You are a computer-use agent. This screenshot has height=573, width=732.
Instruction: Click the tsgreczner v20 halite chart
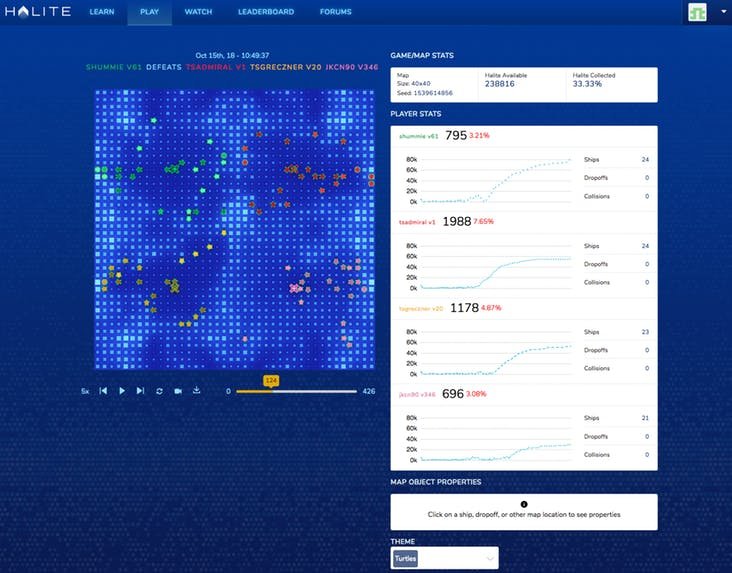489,353
